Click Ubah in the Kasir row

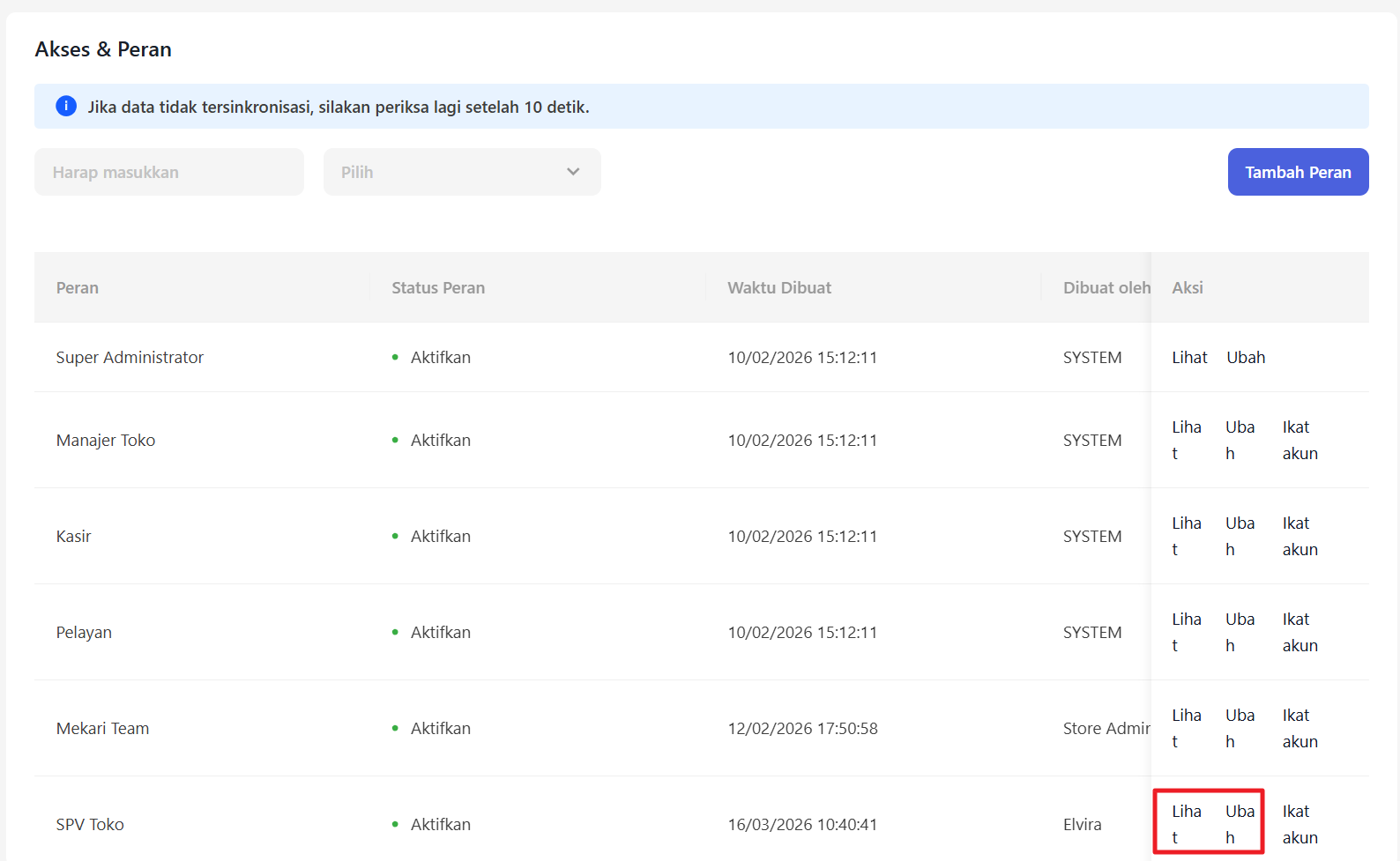[x=1240, y=536]
